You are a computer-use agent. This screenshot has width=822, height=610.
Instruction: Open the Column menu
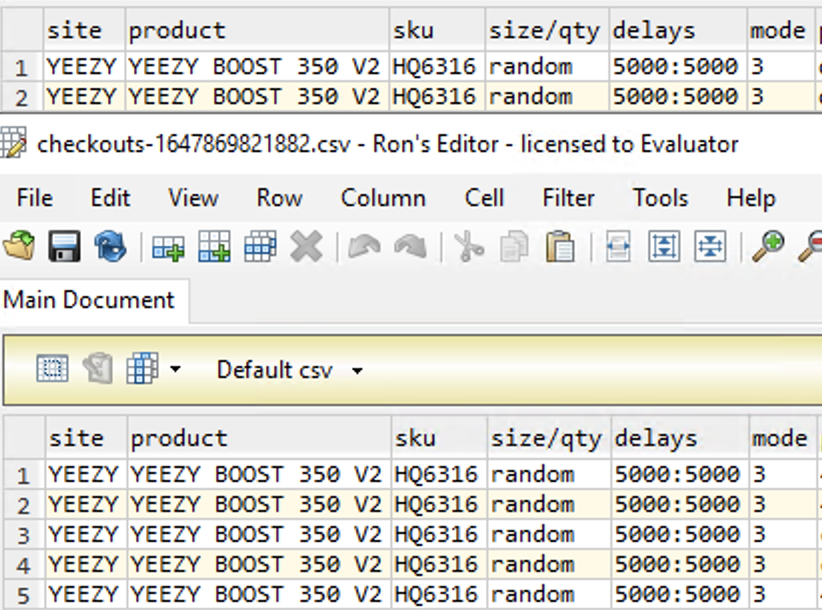pos(383,198)
